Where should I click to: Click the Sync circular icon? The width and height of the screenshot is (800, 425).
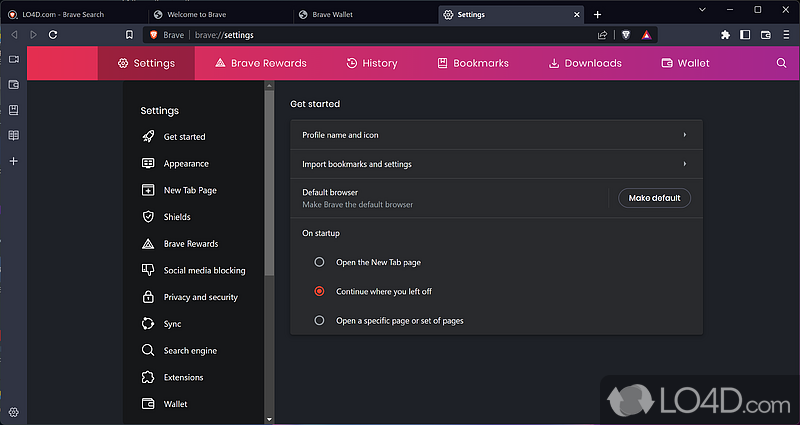tap(148, 323)
